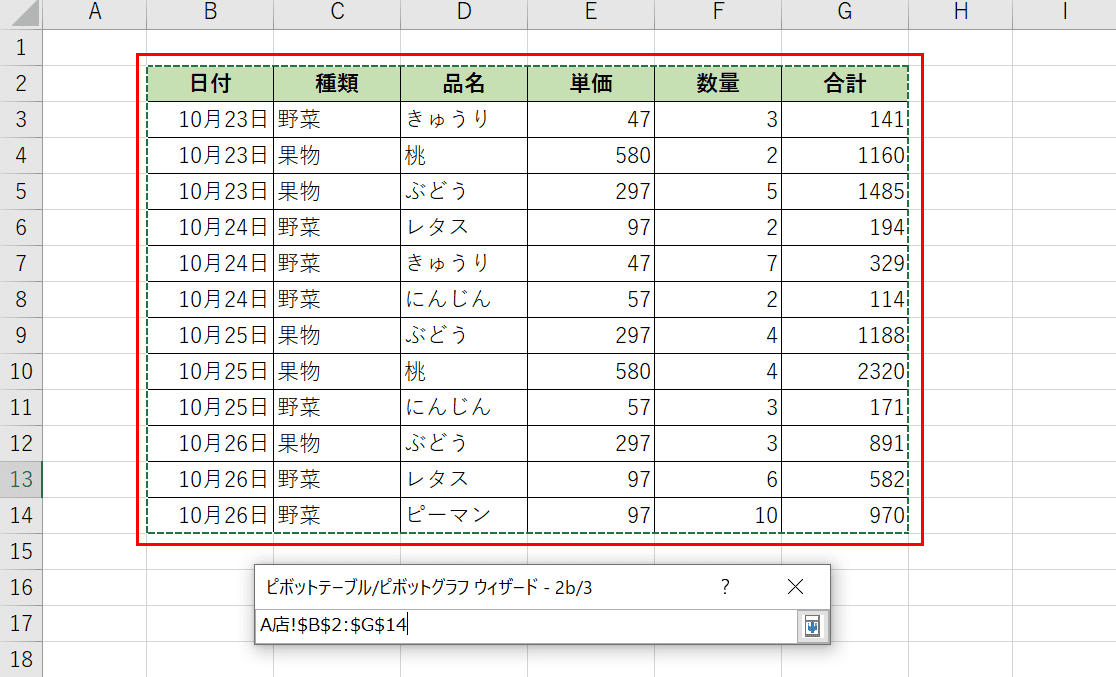Click the レタス cell in row 6
The width and height of the screenshot is (1116, 677).
[464, 227]
